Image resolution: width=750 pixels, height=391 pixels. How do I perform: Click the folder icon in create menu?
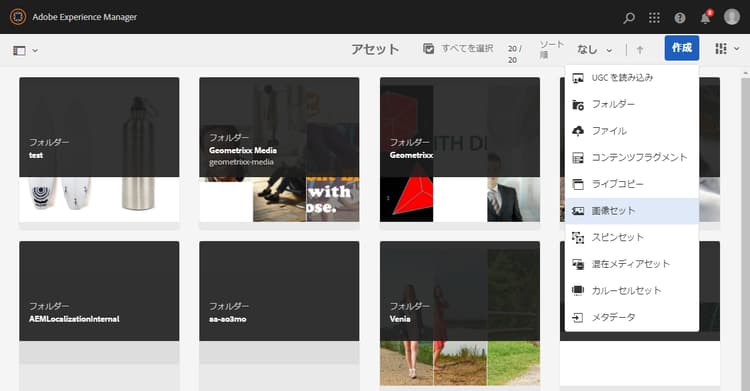click(x=578, y=105)
